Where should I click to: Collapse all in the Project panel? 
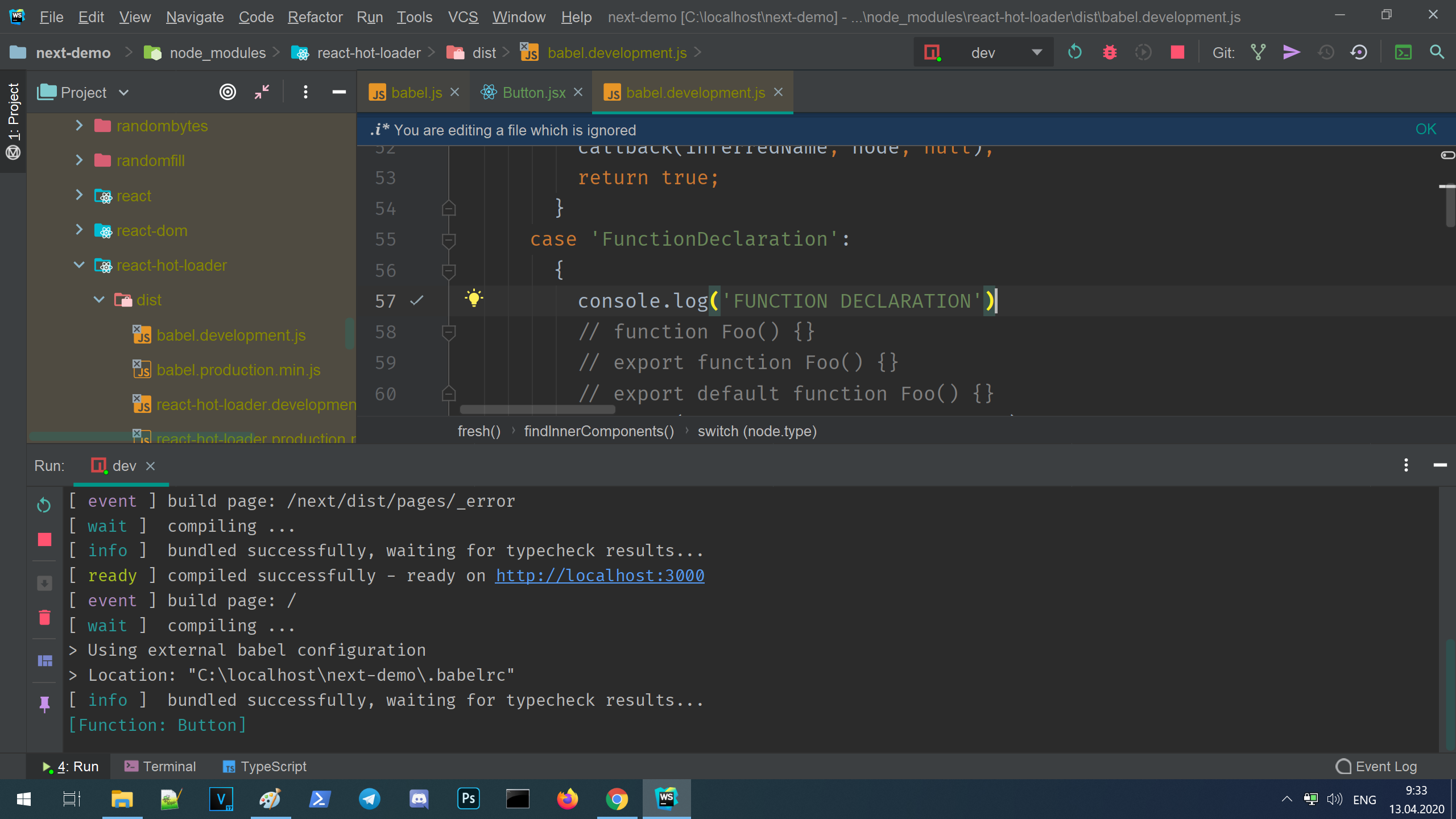coord(262,92)
